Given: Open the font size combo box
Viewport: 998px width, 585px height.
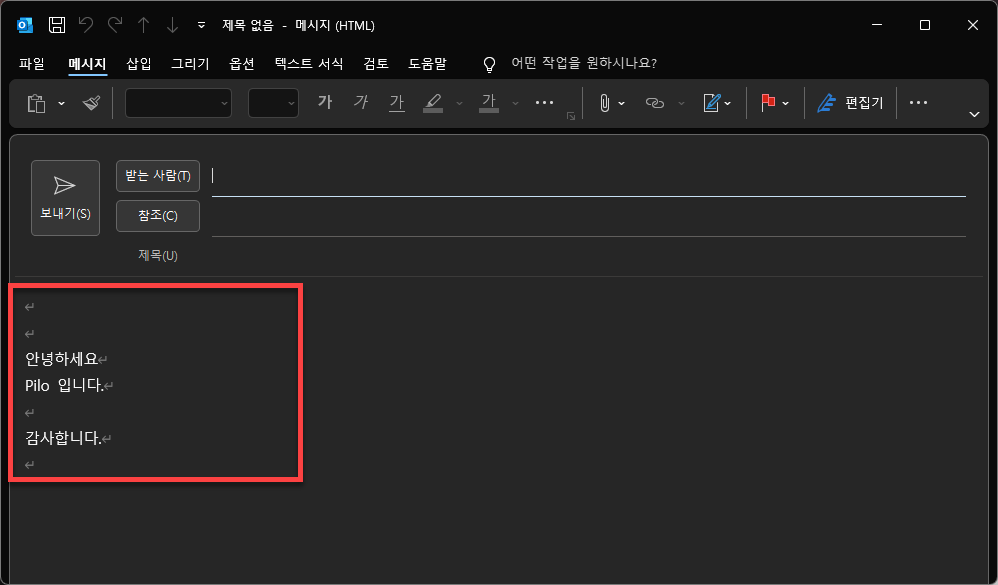Looking at the screenshot, I should pyautogui.click(x=273, y=103).
